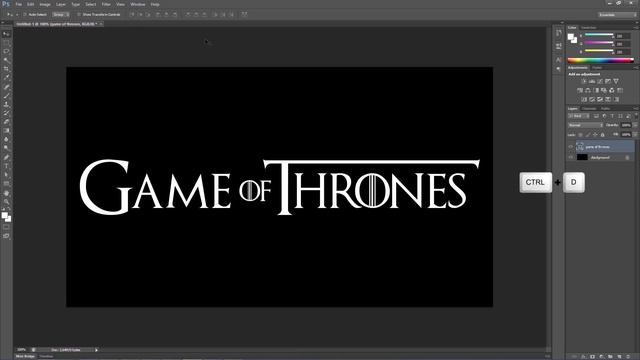Toggle layer filtering switch
Image resolution: width=640 pixels, height=360 pixels.
pyautogui.click(x=636, y=116)
